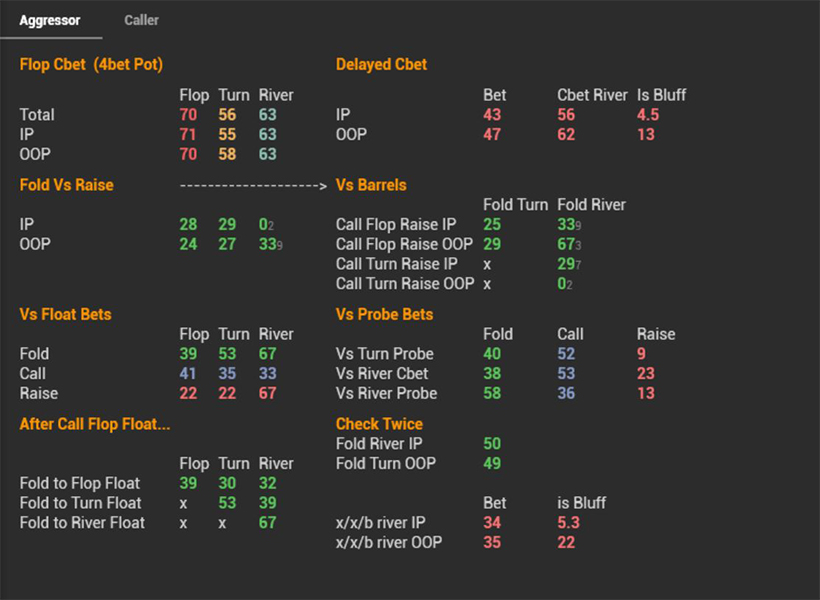Open the Vs Float Bets heading
The image size is (820, 600).
tap(65, 314)
